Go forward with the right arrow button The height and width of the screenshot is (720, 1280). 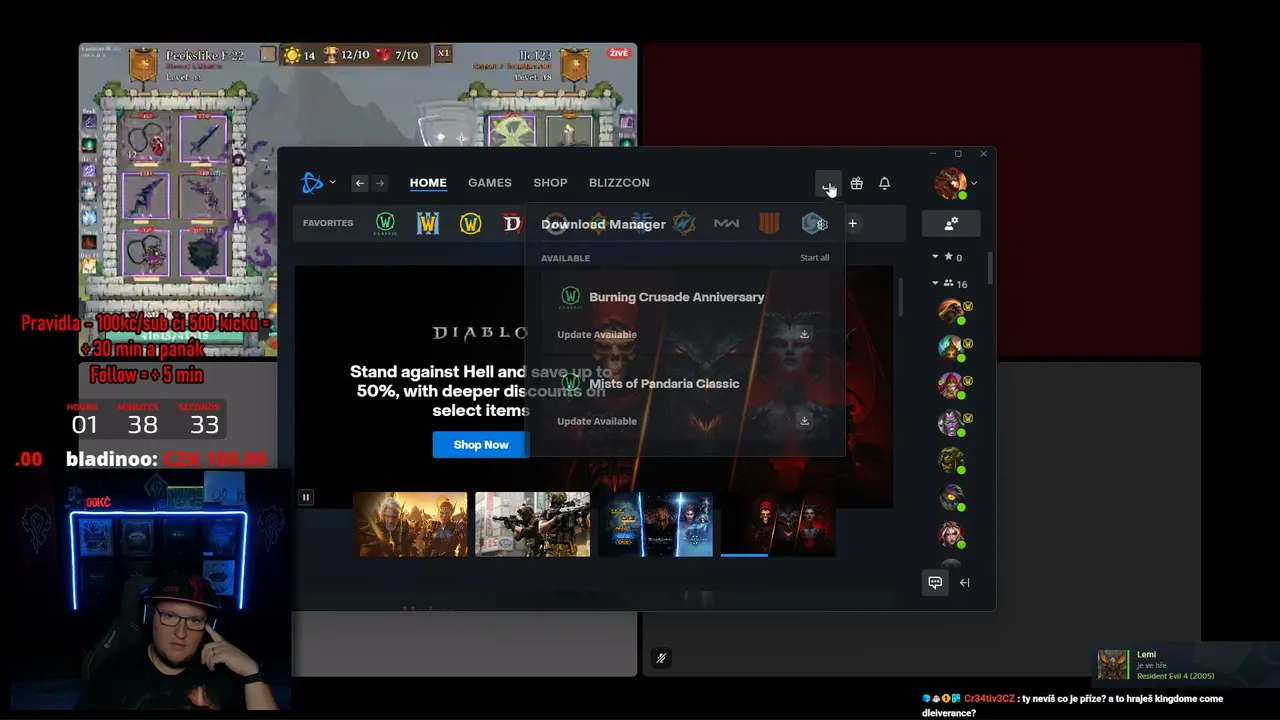point(380,183)
